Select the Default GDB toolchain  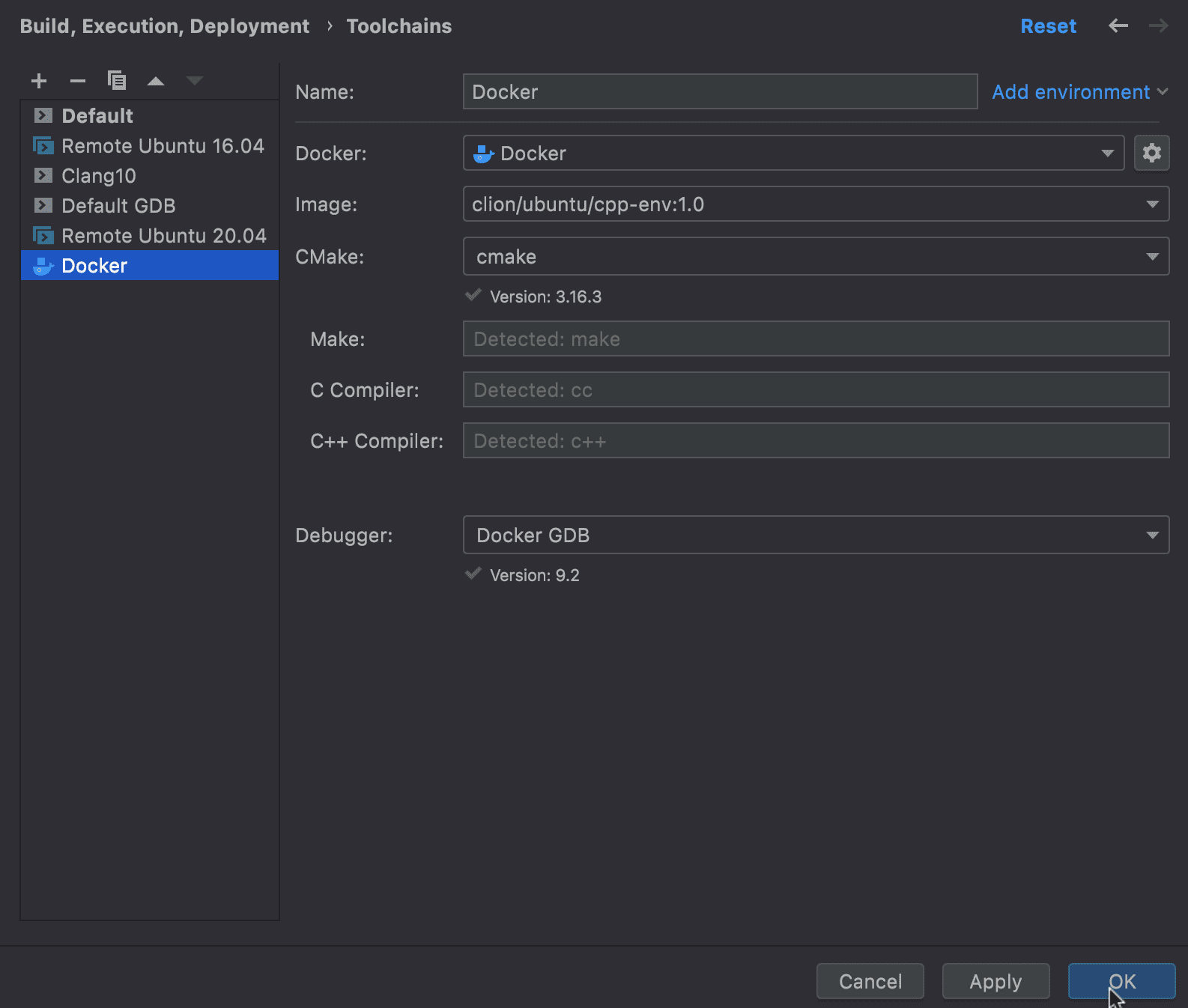pos(150,206)
